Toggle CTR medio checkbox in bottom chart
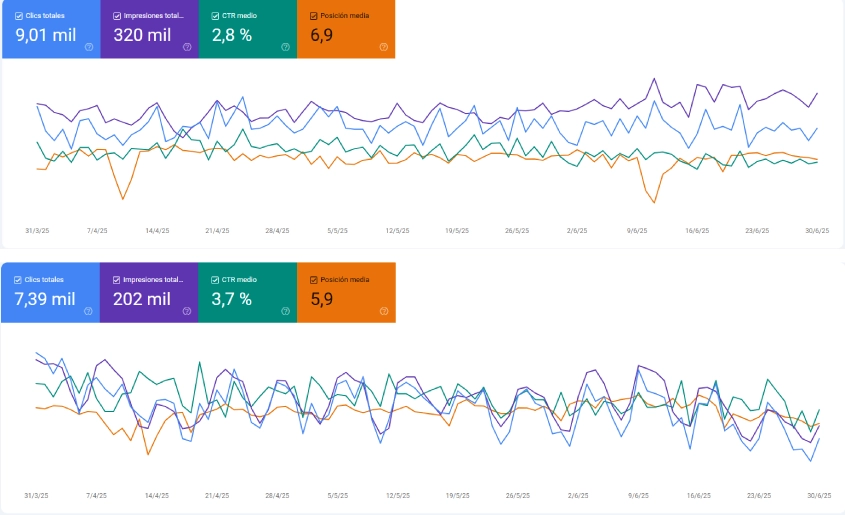Screen dimensions: 845x515 click(216, 280)
